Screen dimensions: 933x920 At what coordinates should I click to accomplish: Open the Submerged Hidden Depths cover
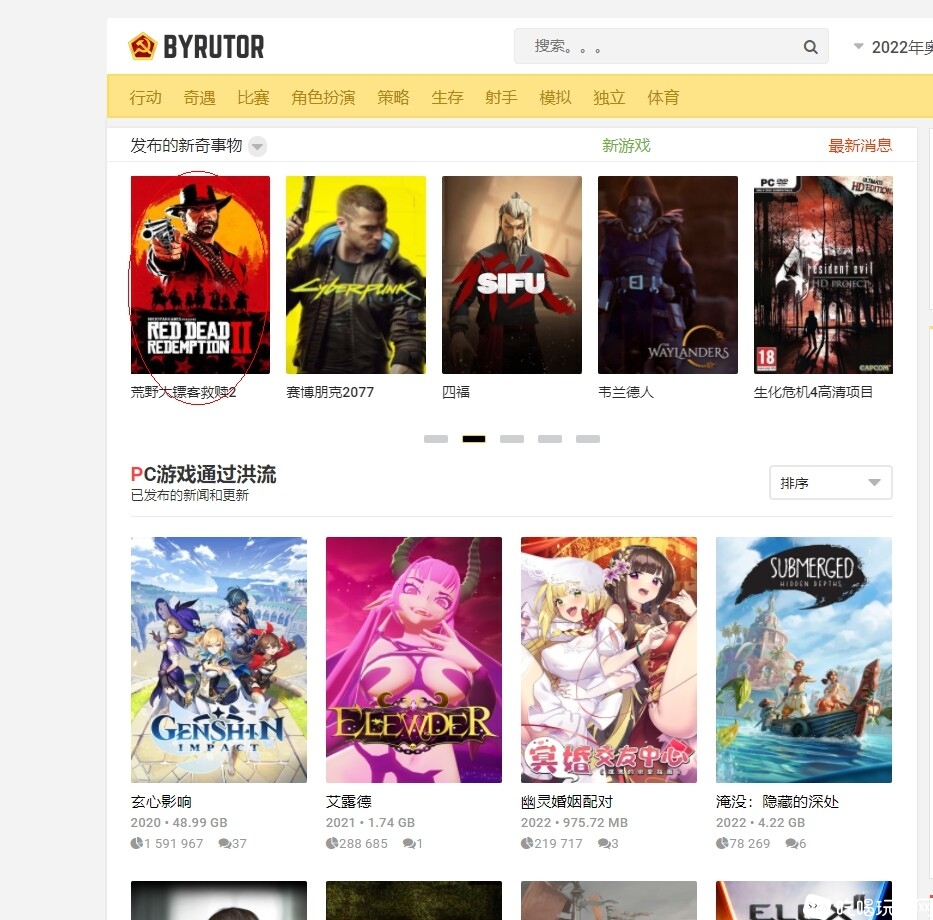click(804, 660)
